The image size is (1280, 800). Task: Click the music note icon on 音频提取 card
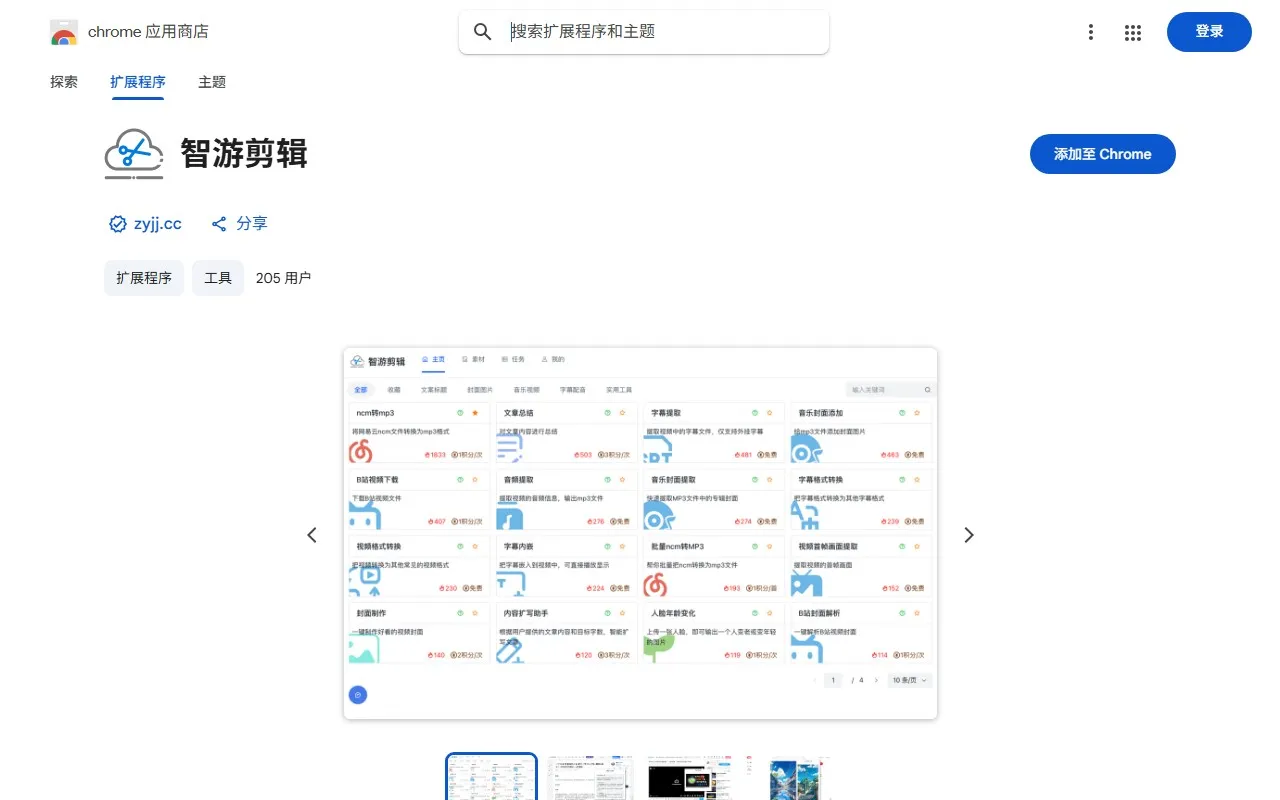point(508,518)
